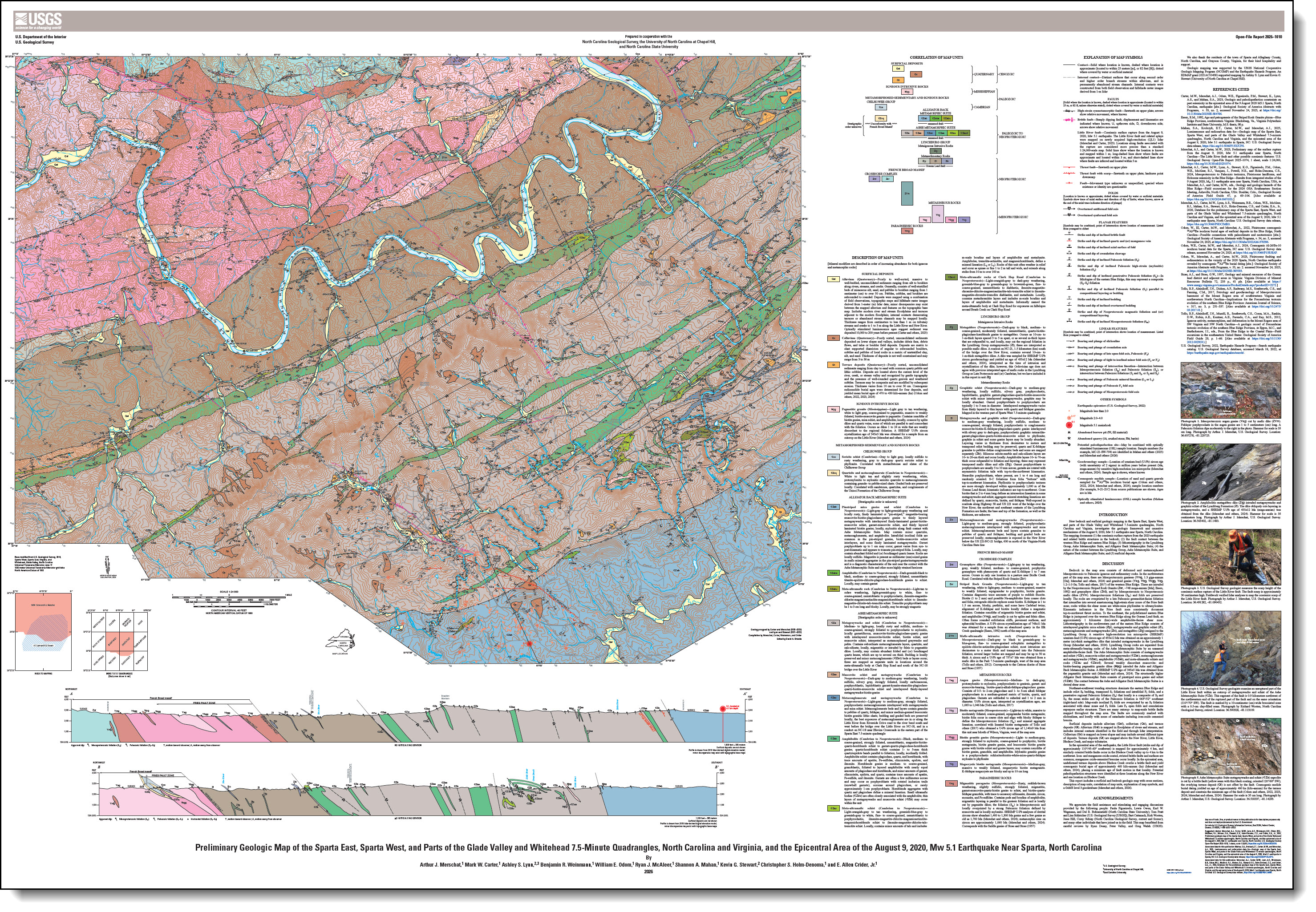The height and width of the screenshot is (912, 1316).
Task: Click the Qal swatch in Correlation chart
Action: point(899,69)
